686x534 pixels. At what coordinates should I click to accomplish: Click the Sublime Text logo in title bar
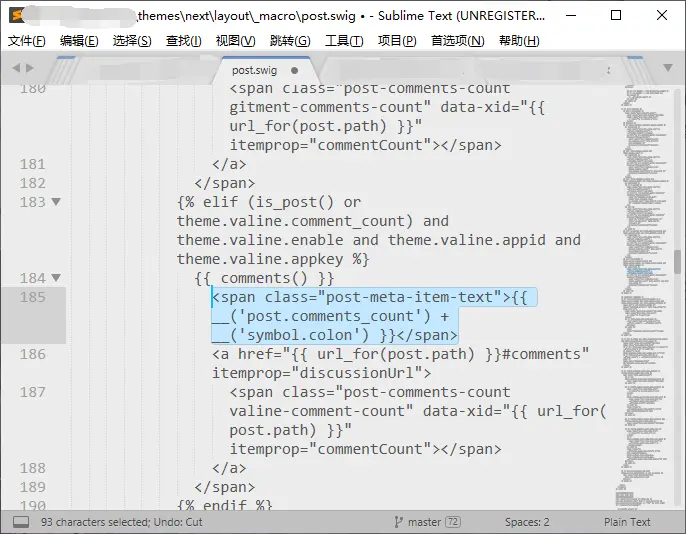(16, 15)
